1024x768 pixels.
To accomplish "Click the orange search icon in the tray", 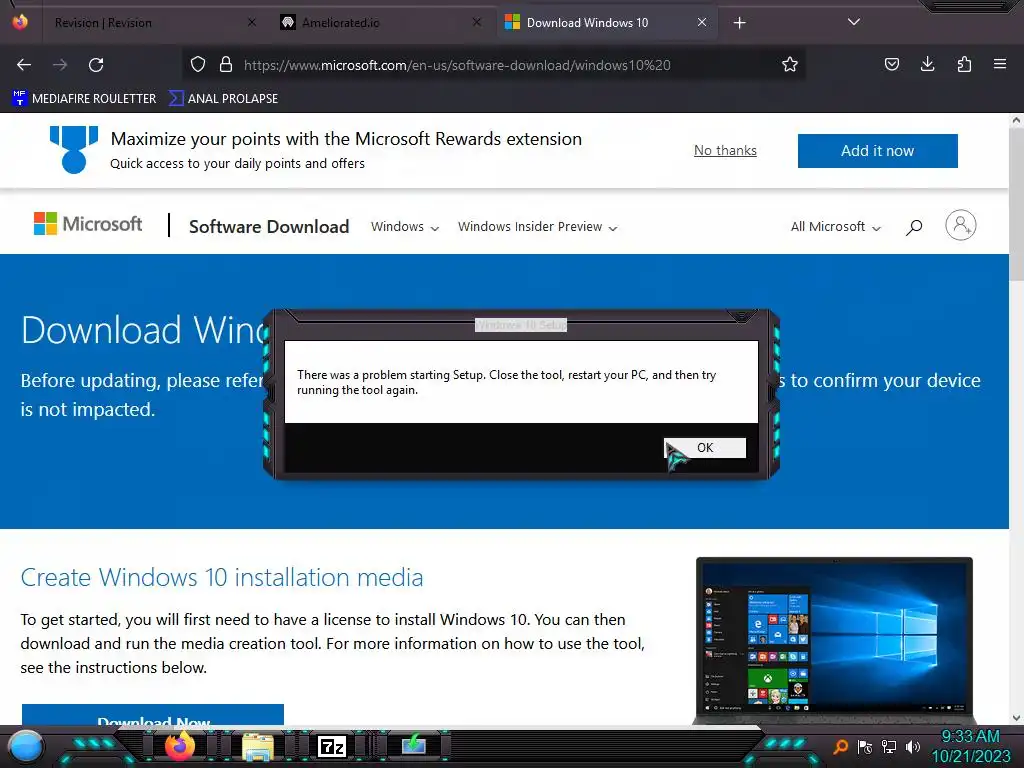I will click(841, 746).
